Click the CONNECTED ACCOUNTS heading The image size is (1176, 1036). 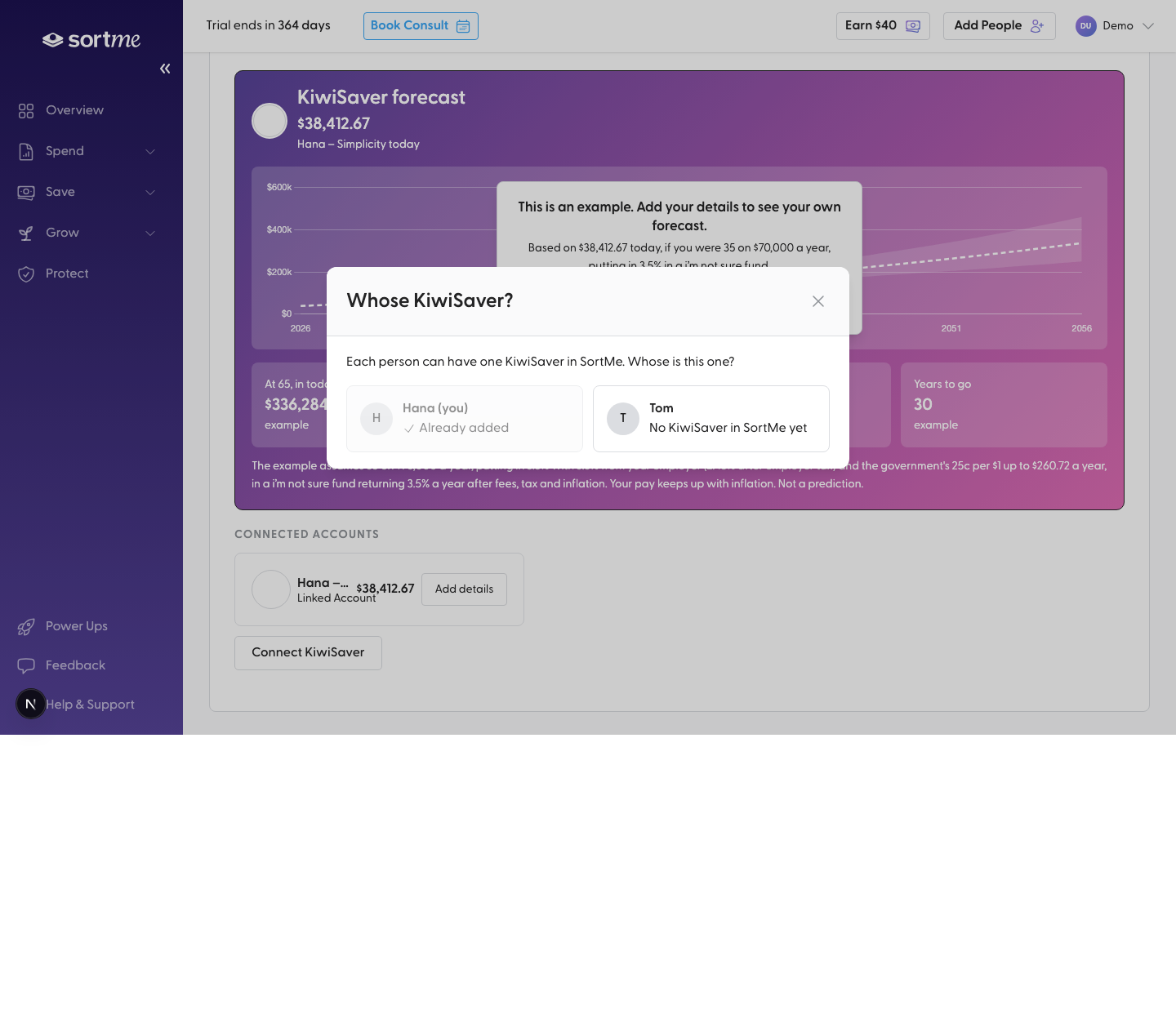(306, 534)
